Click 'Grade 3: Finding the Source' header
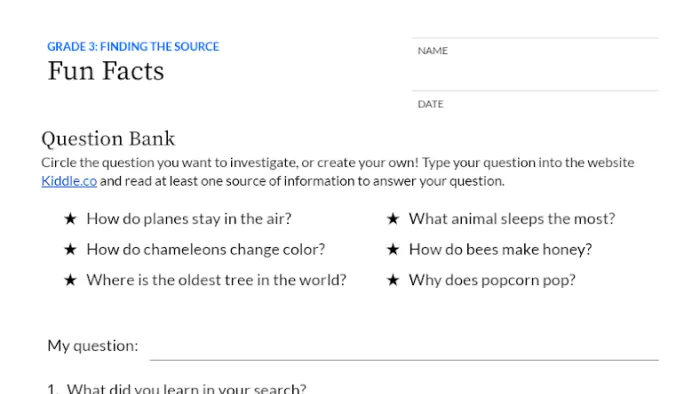The image size is (700, 394). 133,46
